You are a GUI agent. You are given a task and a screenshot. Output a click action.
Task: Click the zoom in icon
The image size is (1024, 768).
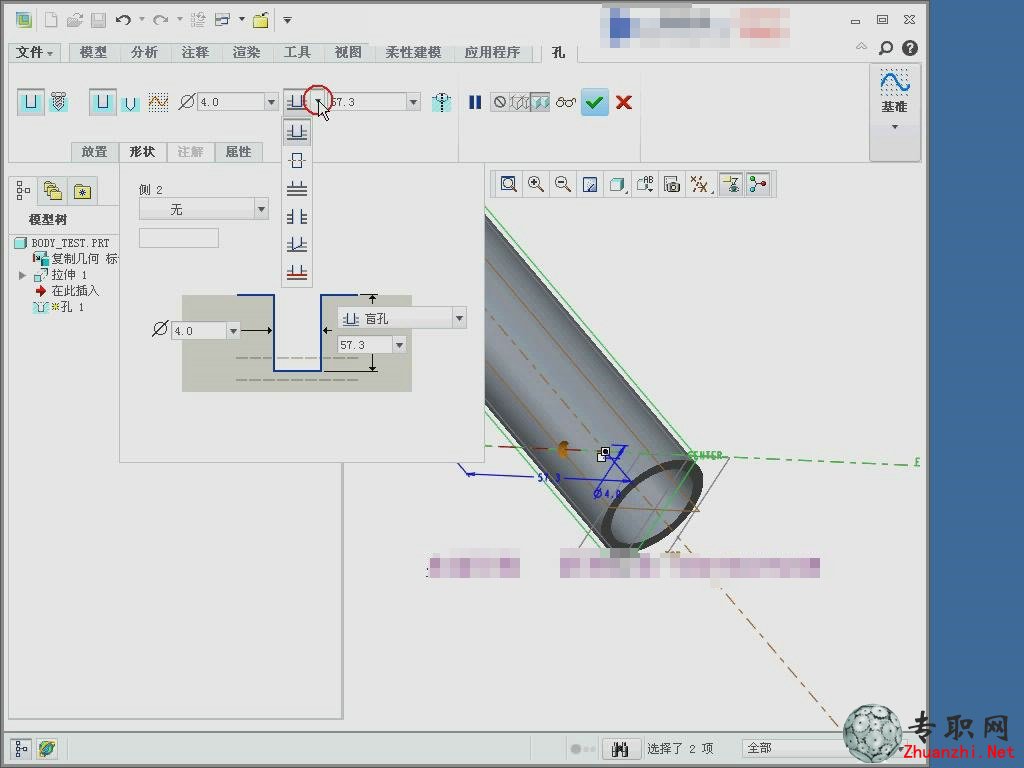tap(536, 184)
